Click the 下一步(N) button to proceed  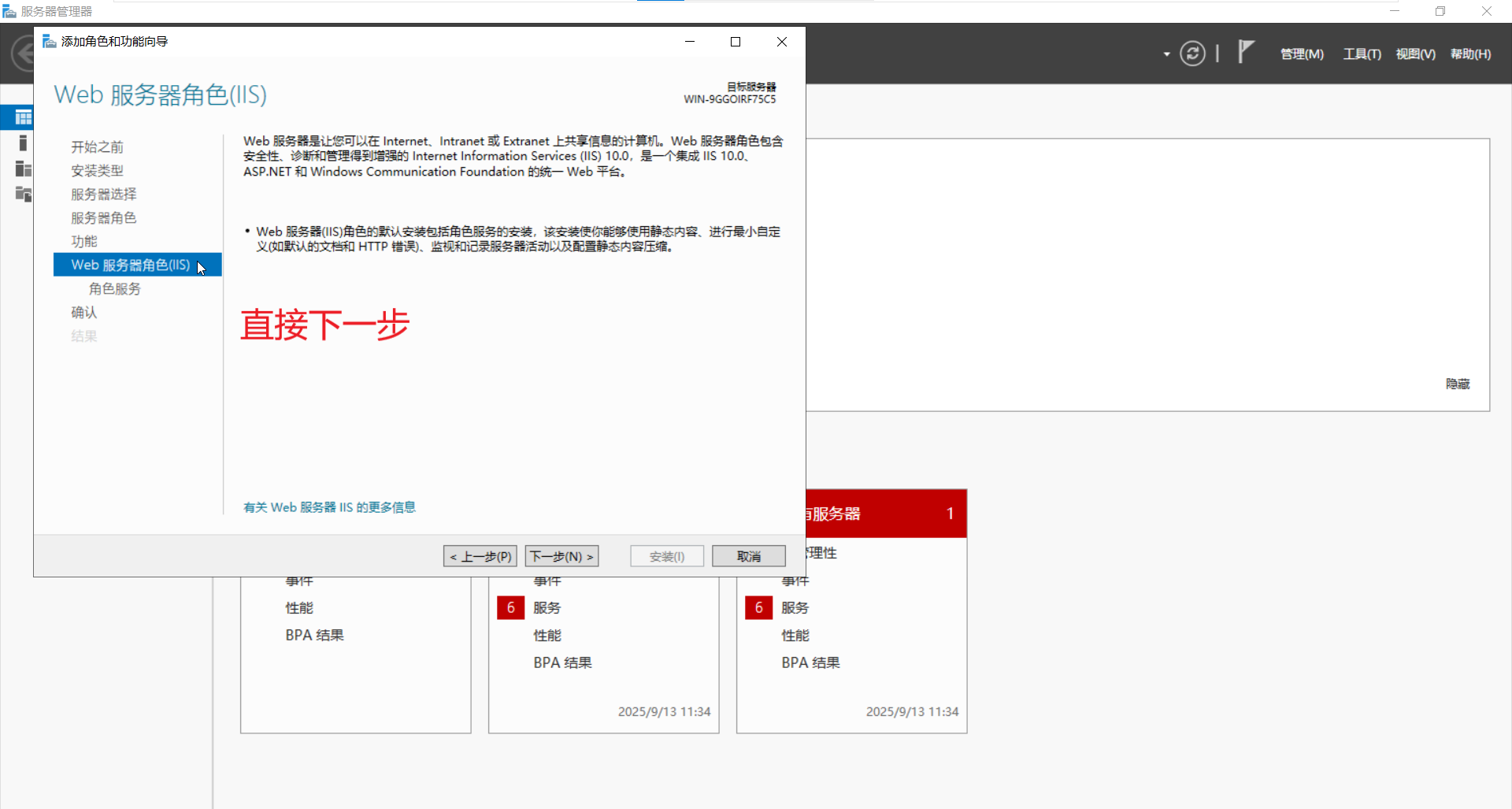[x=561, y=556]
